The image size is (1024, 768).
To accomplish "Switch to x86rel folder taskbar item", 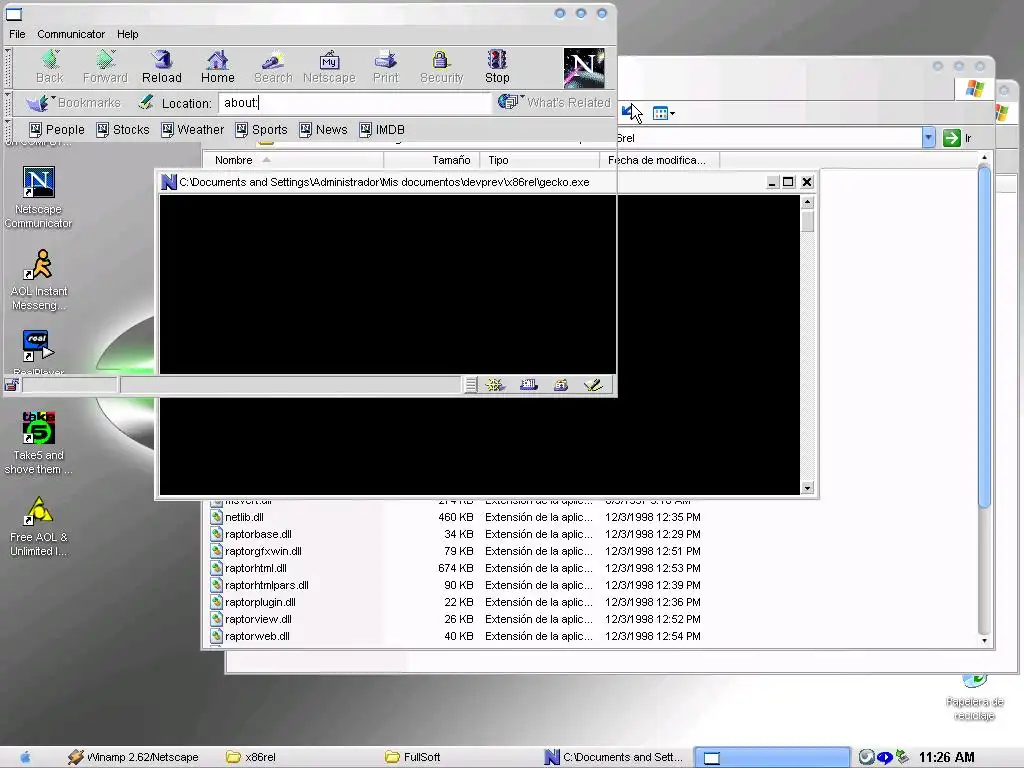I will click(251, 757).
